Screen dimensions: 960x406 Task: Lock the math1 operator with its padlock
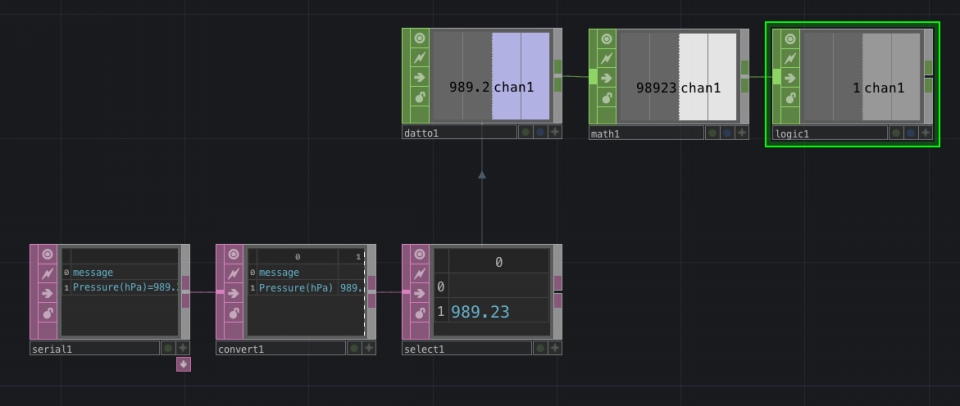click(606, 97)
